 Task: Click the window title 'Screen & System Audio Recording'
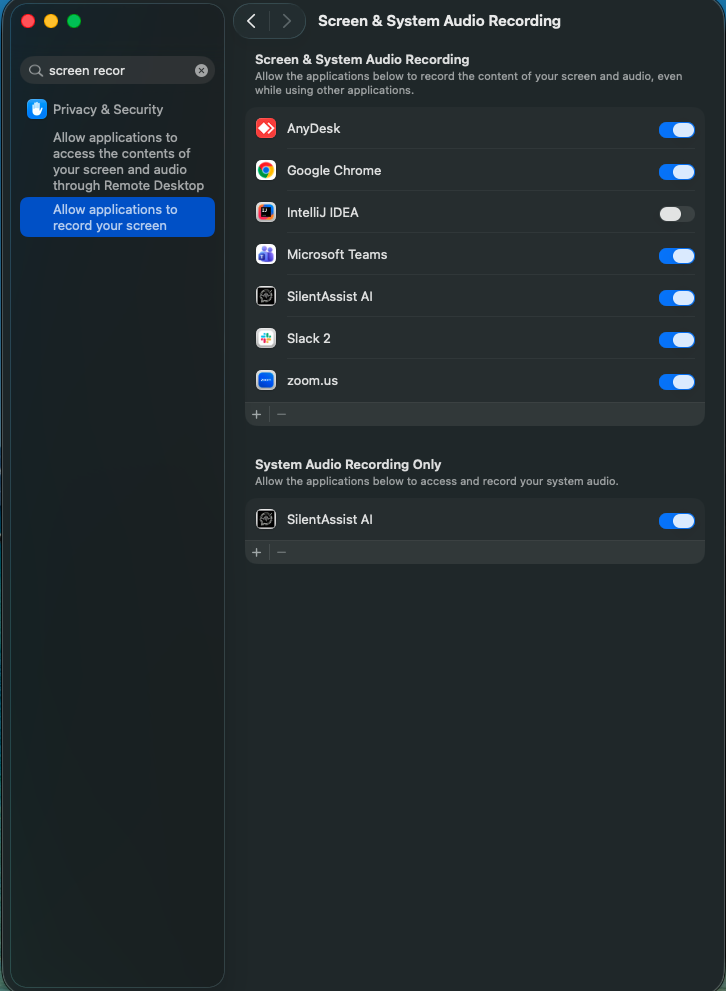coord(439,21)
